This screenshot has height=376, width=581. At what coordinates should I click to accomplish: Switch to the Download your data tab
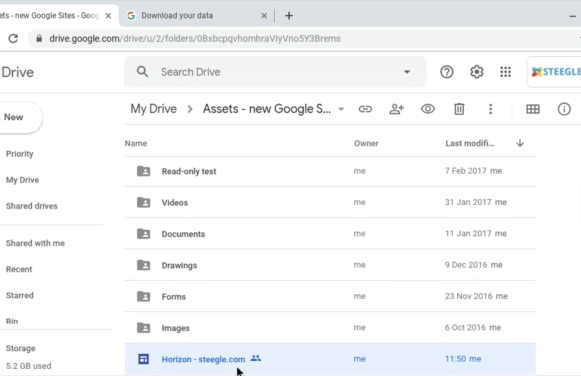click(x=196, y=16)
